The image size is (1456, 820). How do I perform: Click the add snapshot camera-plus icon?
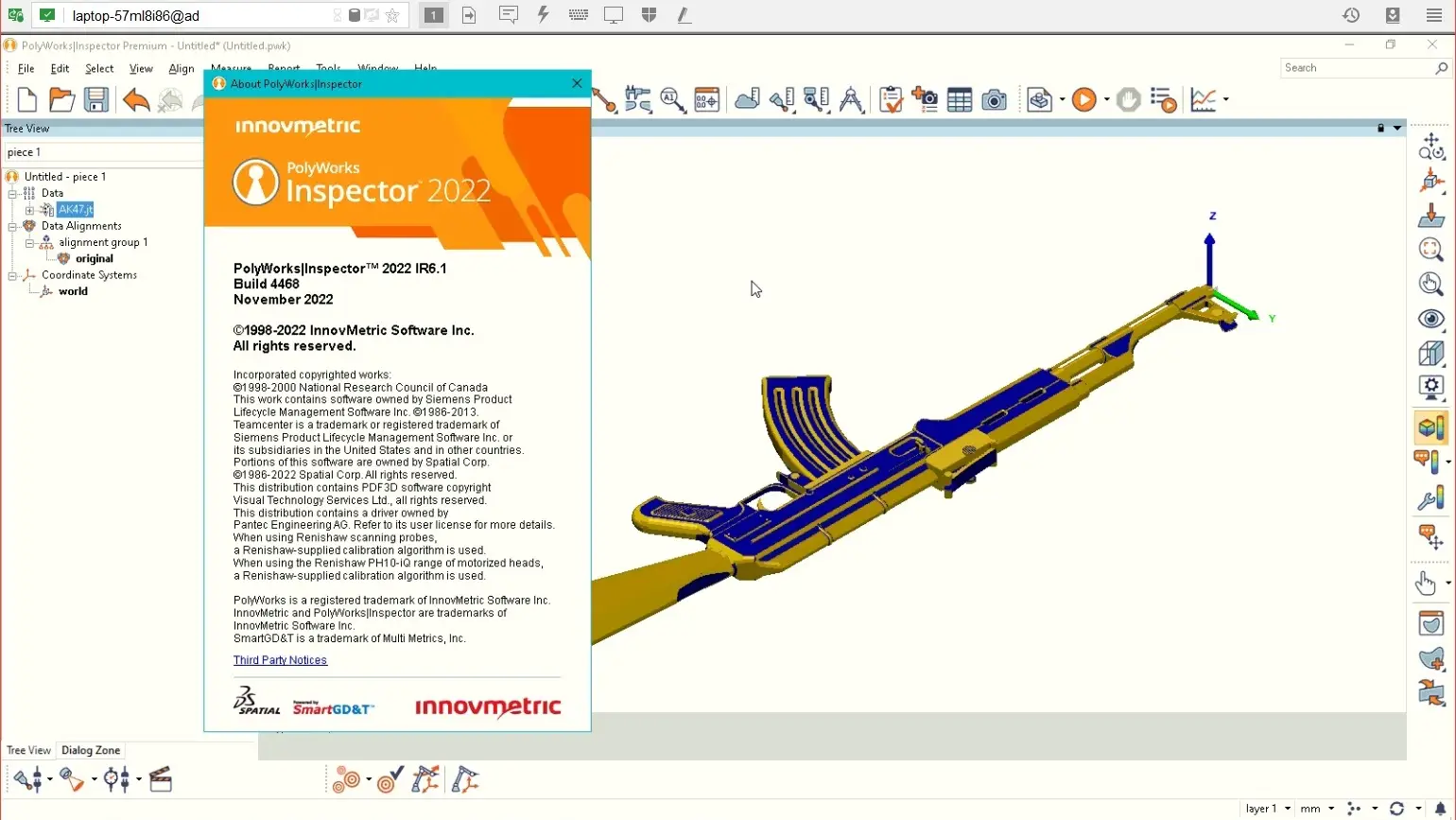pyautogui.click(x=925, y=99)
